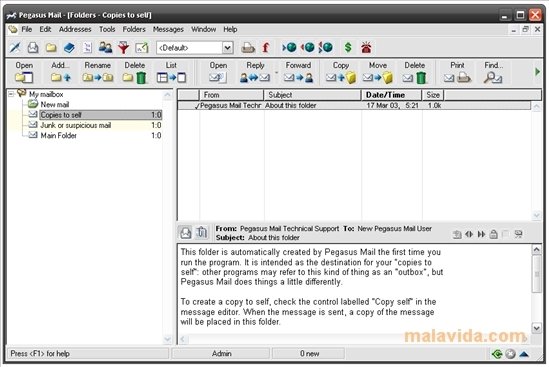
Task: Open the address books blue book icon
Action: 69,47
